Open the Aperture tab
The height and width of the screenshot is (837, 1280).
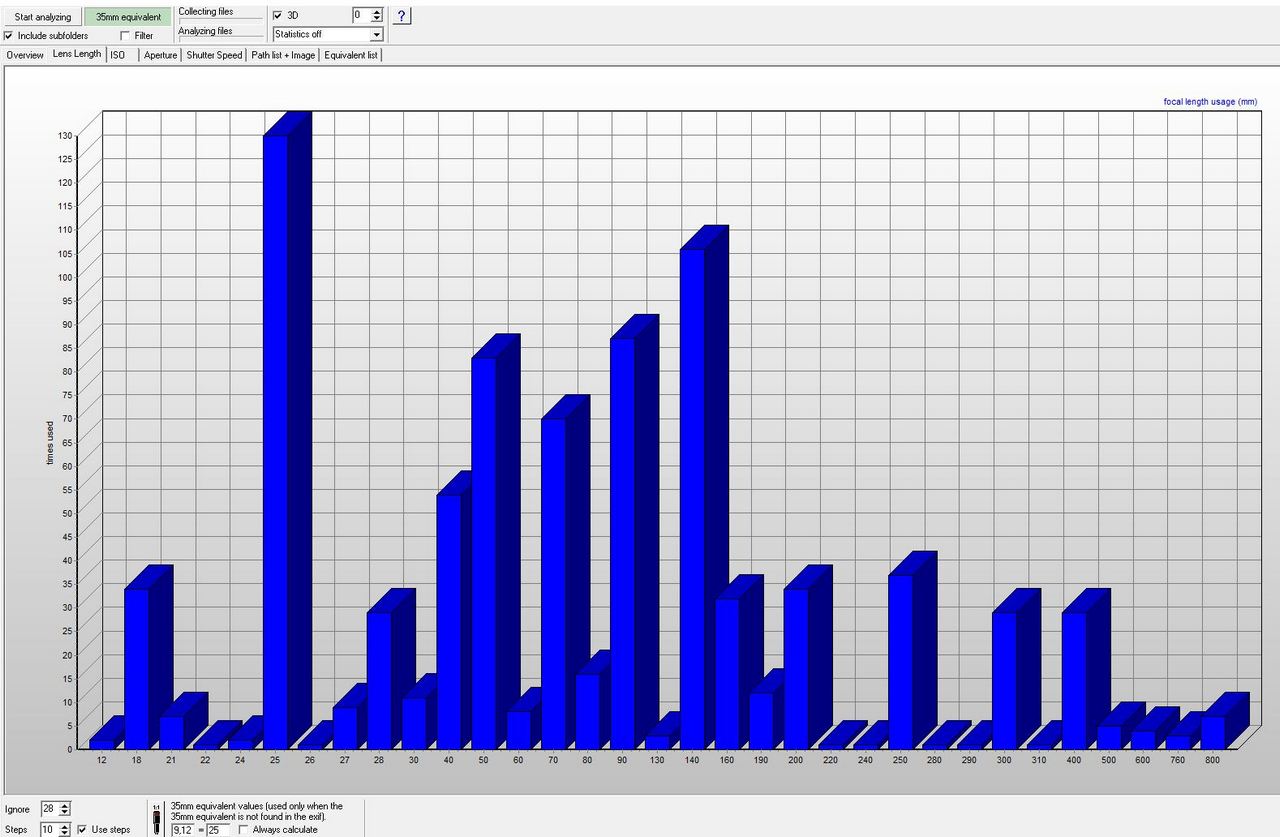click(x=160, y=55)
